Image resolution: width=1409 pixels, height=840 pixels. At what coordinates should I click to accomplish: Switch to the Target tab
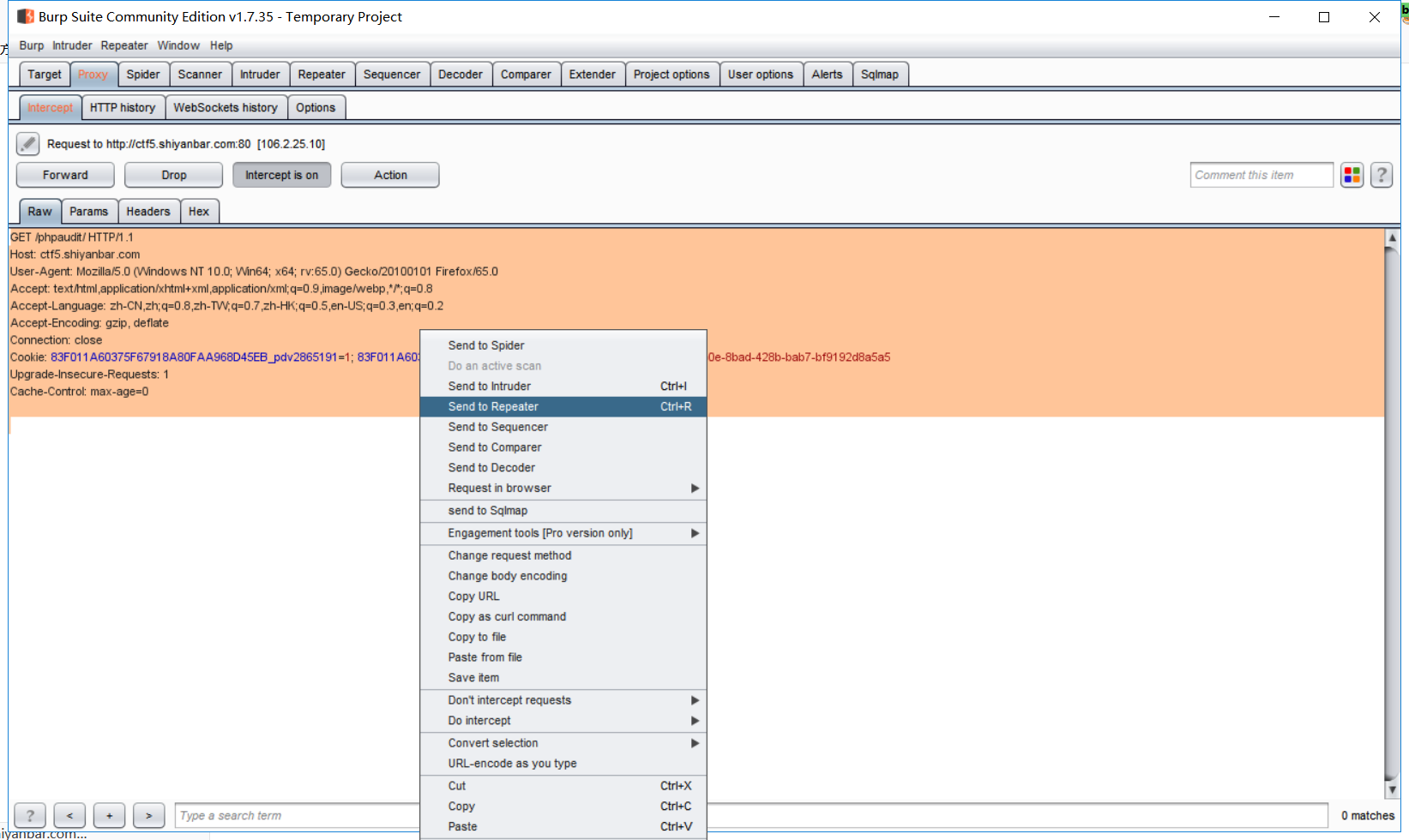tap(45, 75)
